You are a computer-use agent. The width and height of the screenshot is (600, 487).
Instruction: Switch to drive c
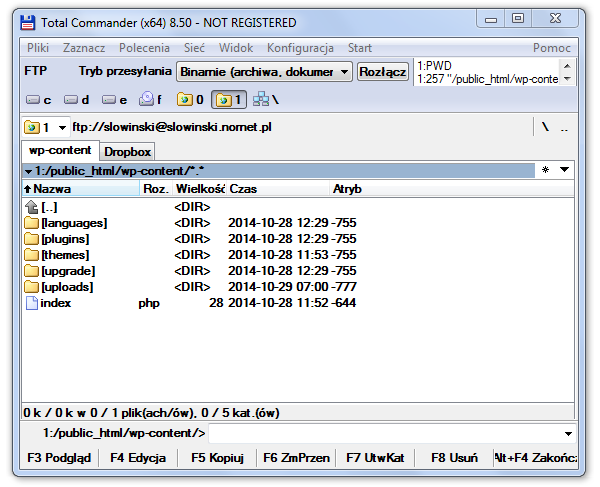[x=38, y=100]
